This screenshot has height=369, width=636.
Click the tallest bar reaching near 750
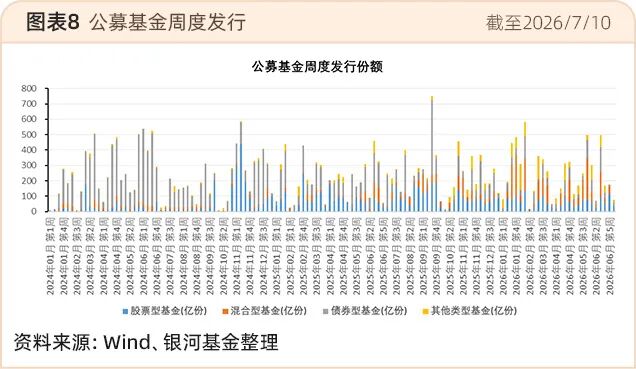tap(432, 154)
